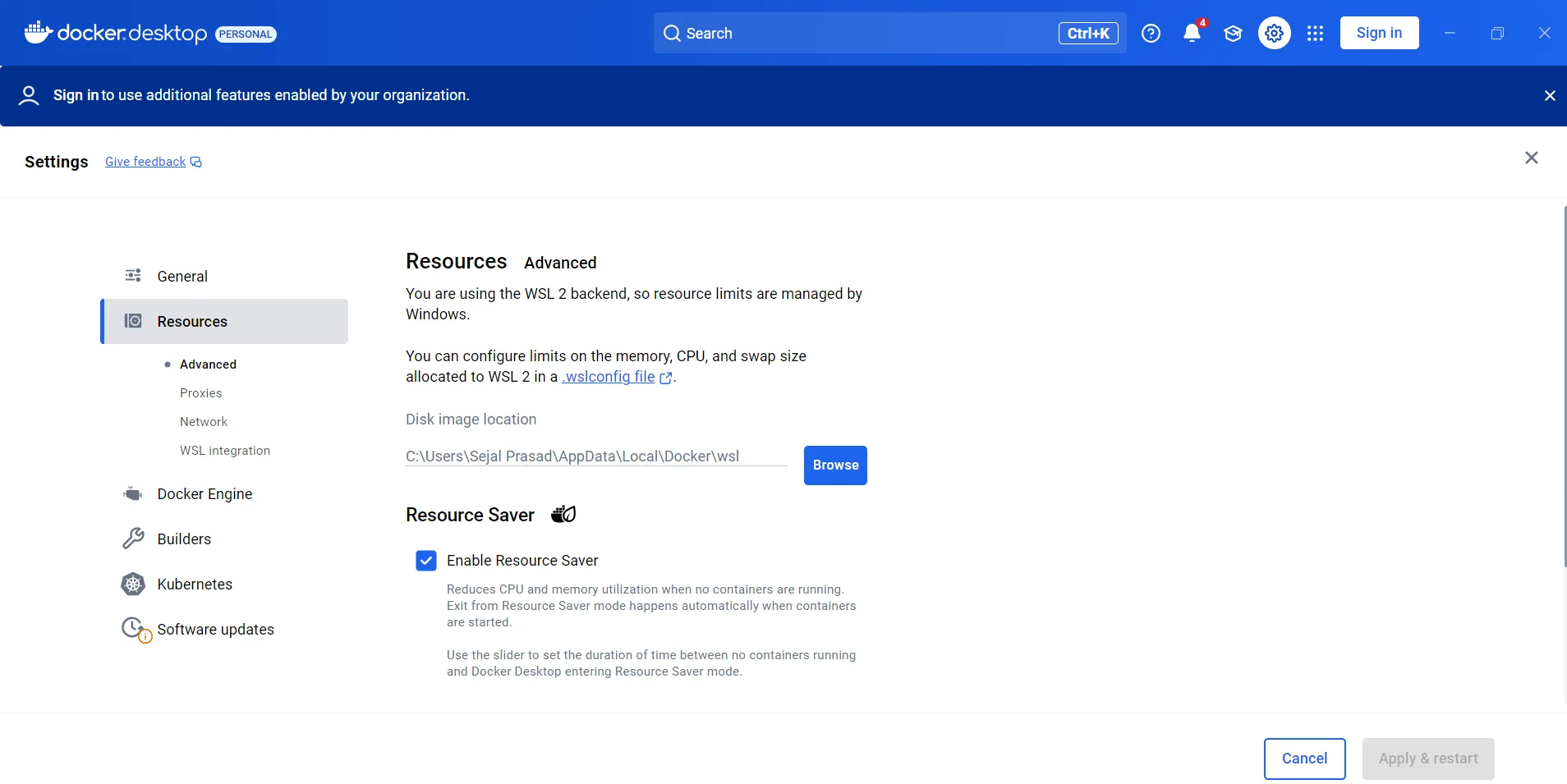Click Browse to choose disk location

(x=835, y=465)
